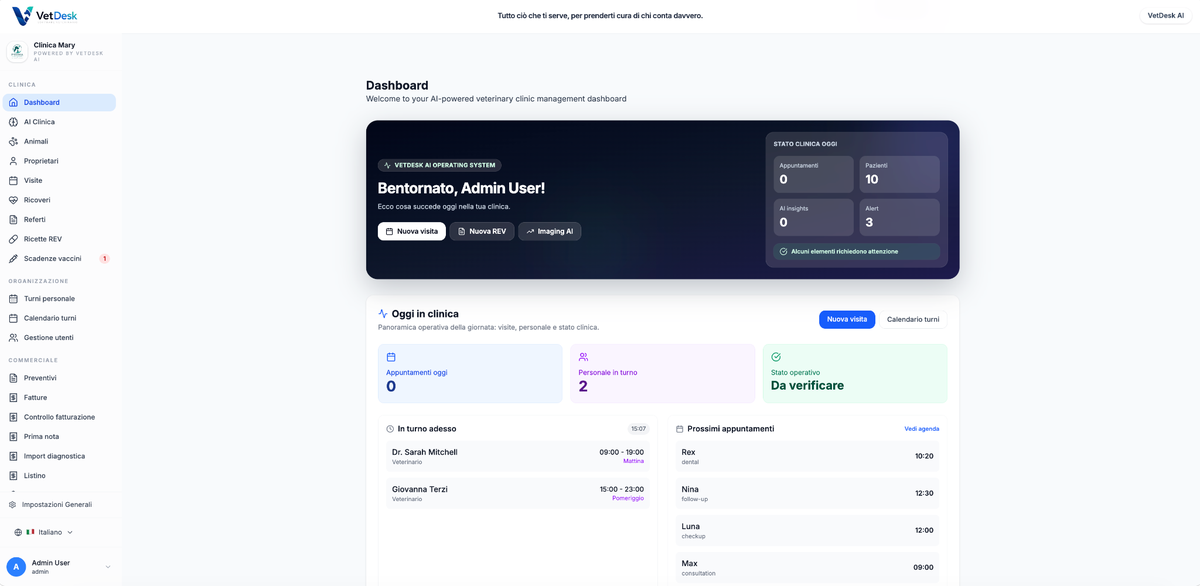Click the calendar icon in the Appuntamenti oggi card
Image resolution: width=1200 pixels, height=586 pixels.
coord(391,357)
